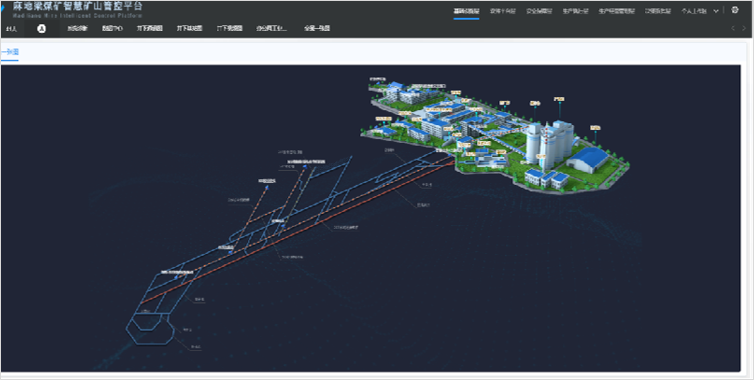Click the platform title 麻地梁煤矿智慧矿山管控平台
Screen dimensions: 754x380
(77, 7)
